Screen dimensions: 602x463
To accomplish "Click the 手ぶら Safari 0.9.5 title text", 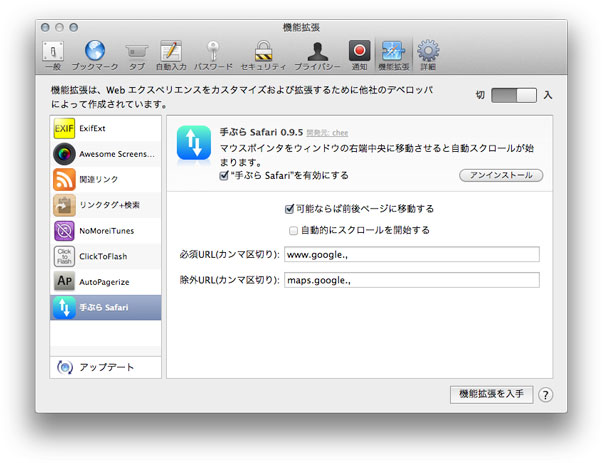I will [x=261, y=132].
